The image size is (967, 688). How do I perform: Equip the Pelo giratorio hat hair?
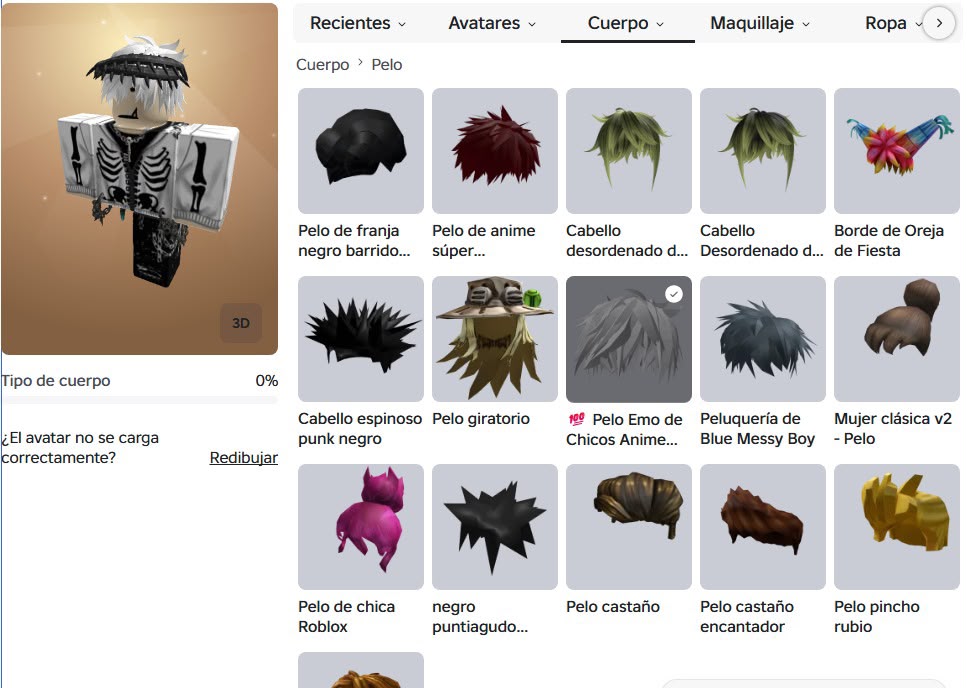click(x=495, y=339)
